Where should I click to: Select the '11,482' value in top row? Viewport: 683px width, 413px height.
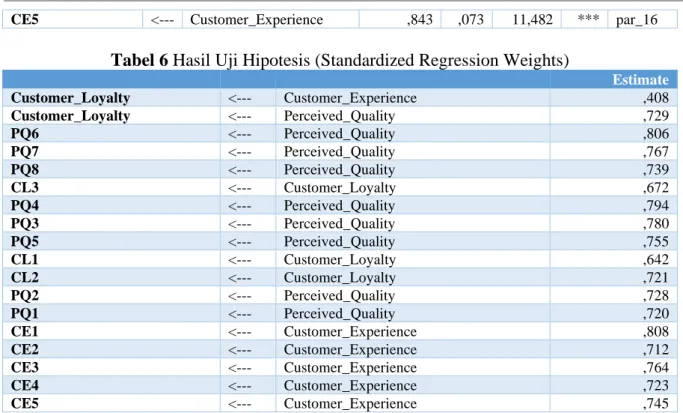point(532,20)
